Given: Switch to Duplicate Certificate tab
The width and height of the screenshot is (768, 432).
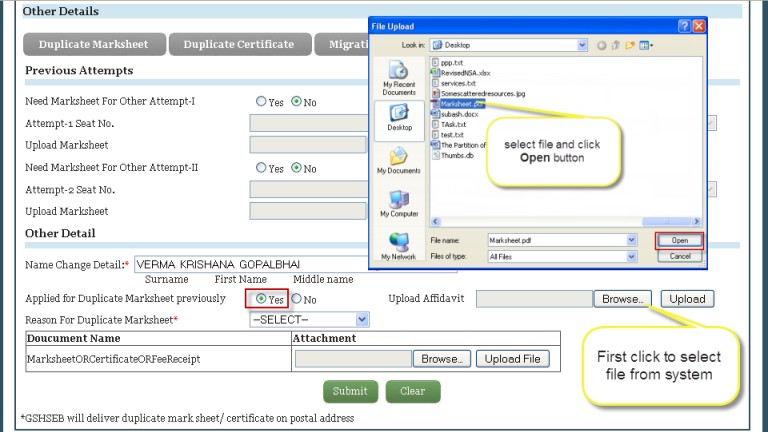Looking at the screenshot, I should tap(238, 44).
